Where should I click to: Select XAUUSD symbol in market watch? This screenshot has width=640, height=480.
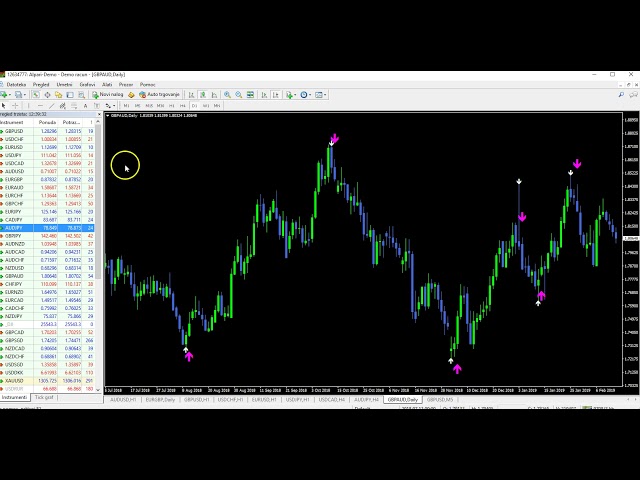pyautogui.click(x=15, y=381)
